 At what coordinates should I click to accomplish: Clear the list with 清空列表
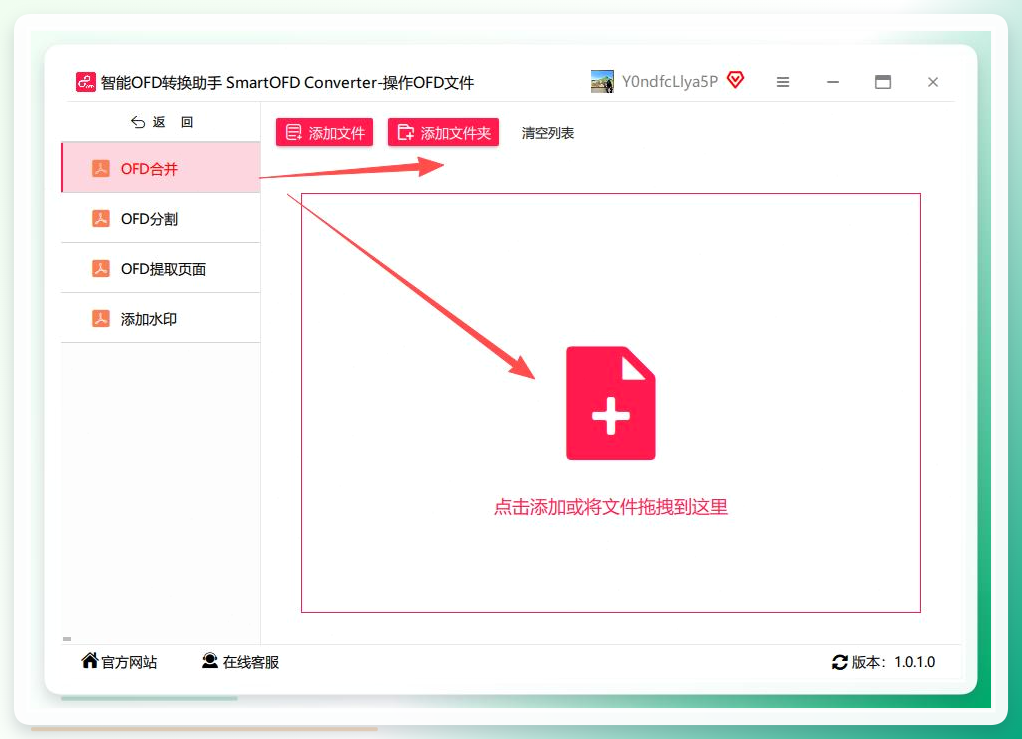[x=548, y=133]
